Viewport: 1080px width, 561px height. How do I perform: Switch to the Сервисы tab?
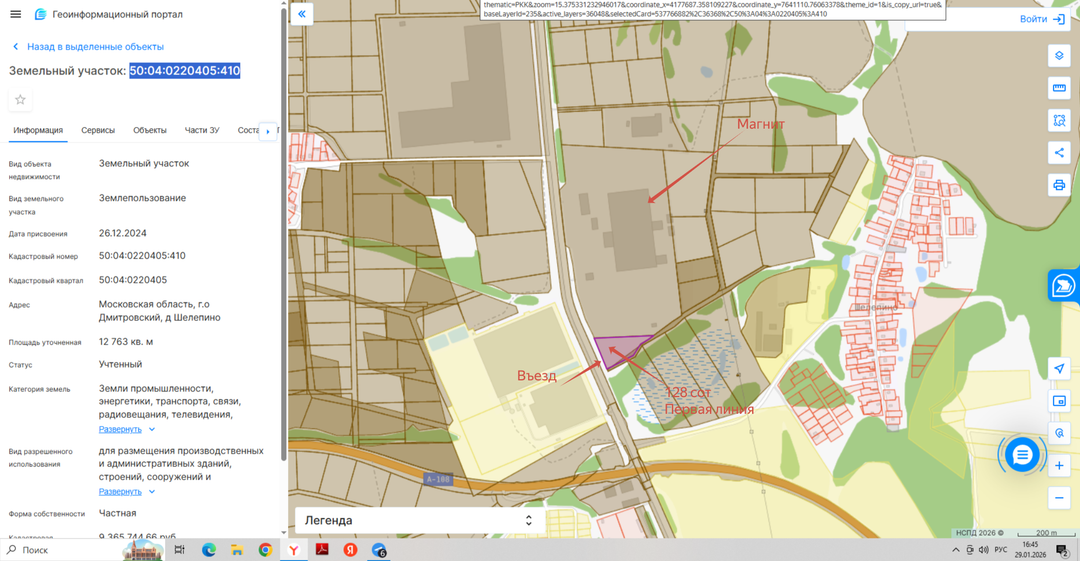click(98, 130)
